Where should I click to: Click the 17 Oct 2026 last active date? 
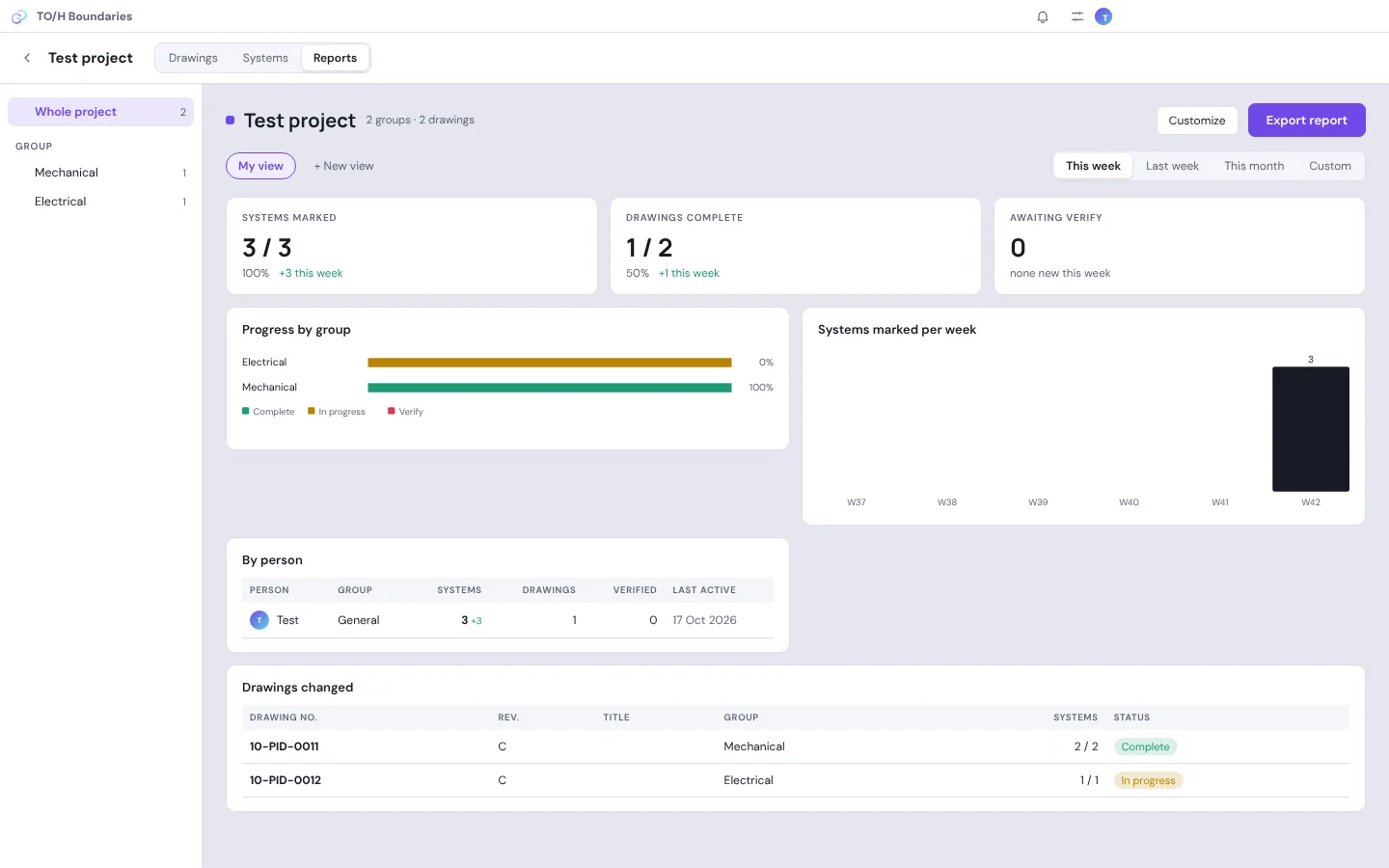[x=704, y=620]
